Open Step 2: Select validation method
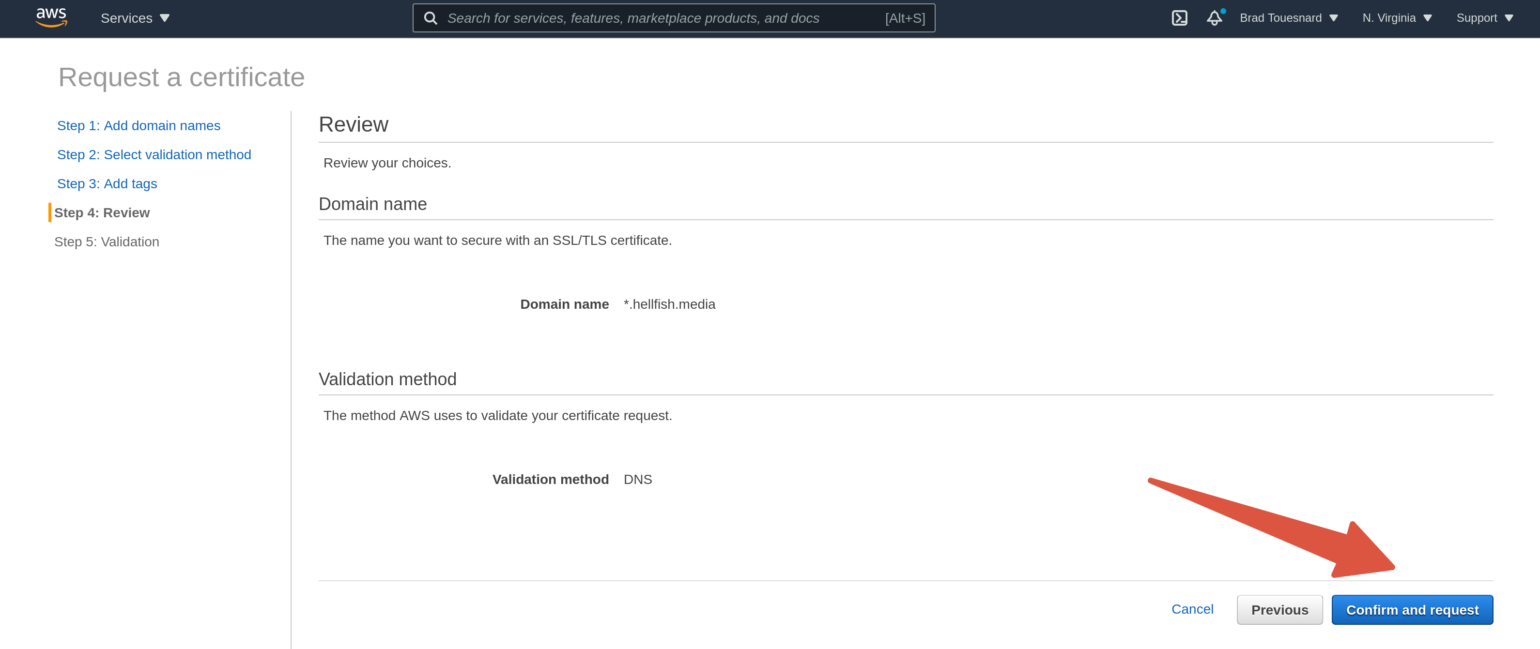Image resolution: width=1540 pixels, height=649 pixels. (x=154, y=154)
